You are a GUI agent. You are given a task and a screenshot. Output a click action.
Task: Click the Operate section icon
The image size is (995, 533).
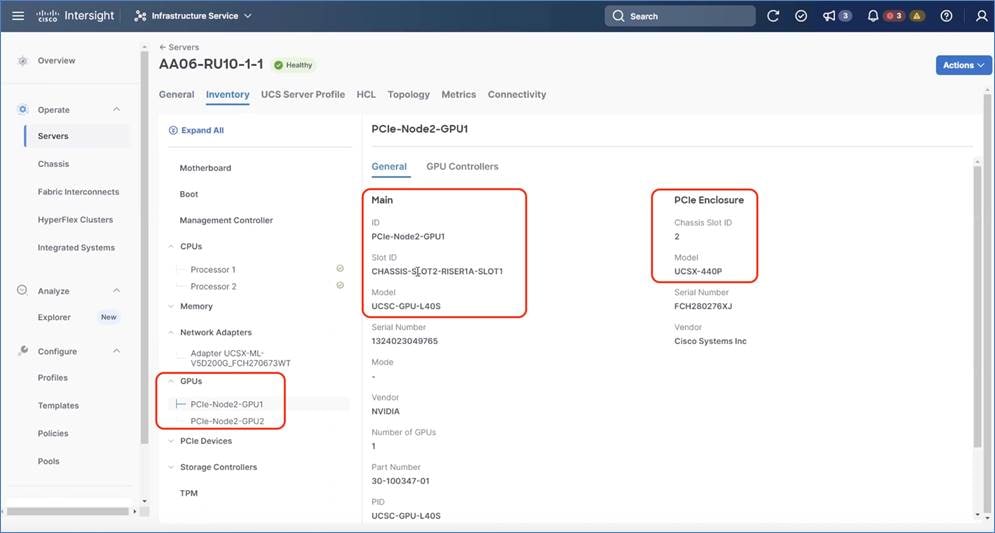coord(23,109)
